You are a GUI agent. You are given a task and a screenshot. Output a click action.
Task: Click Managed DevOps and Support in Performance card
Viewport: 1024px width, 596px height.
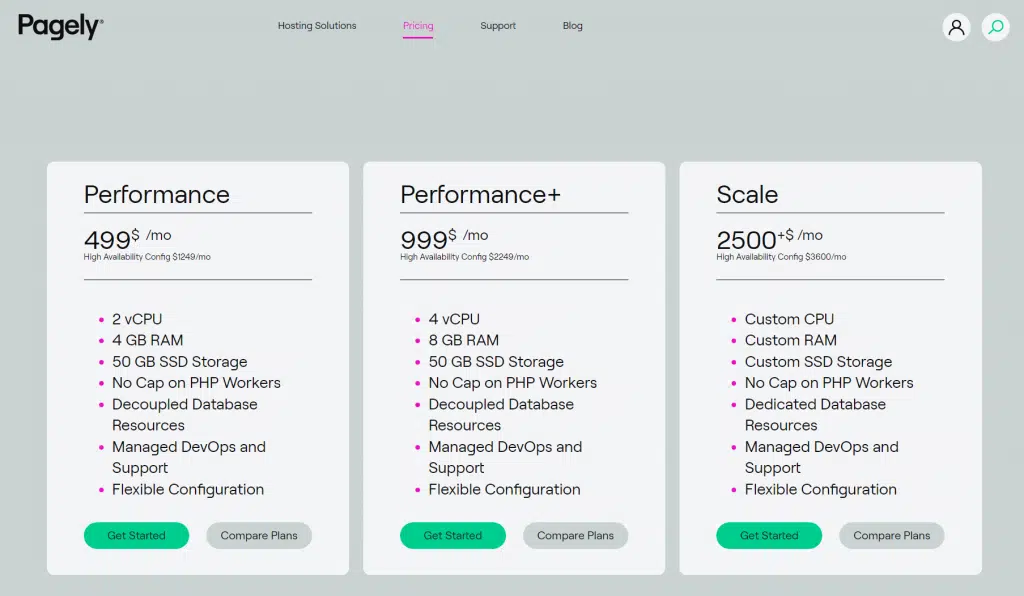(189, 457)
